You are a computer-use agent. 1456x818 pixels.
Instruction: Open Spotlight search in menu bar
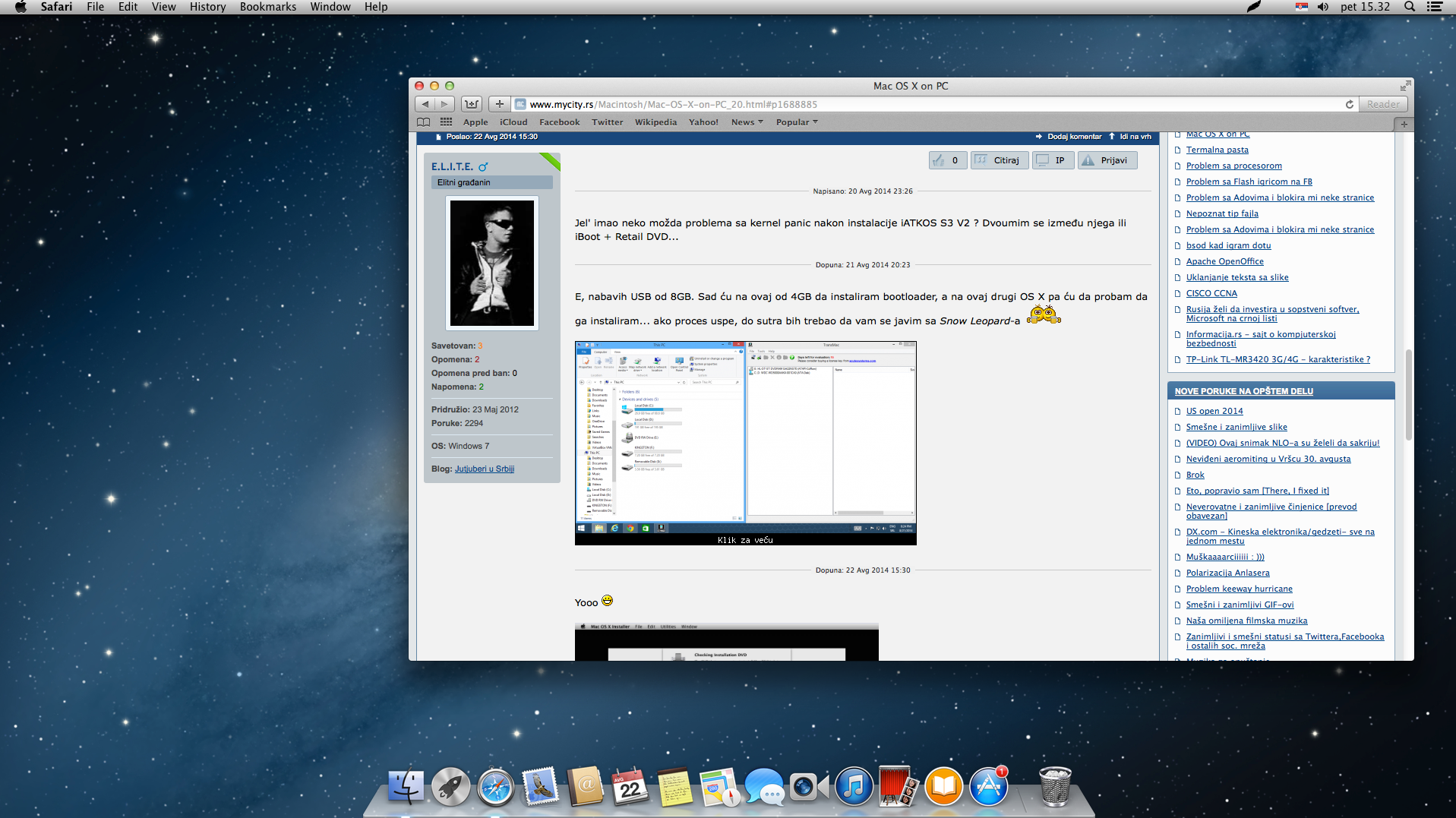pyautogui.click(x=1410, y=7)
